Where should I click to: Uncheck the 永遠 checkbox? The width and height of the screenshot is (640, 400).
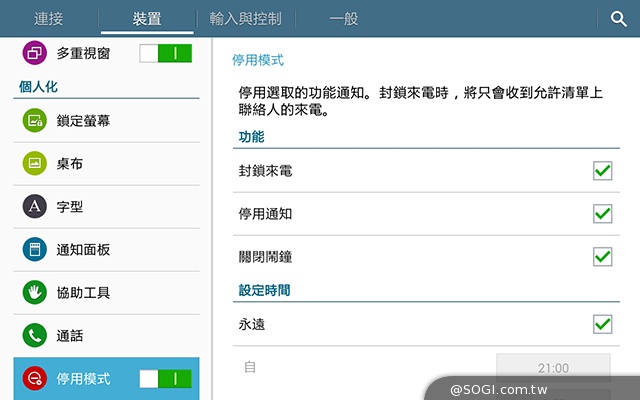tap(602, 324)
